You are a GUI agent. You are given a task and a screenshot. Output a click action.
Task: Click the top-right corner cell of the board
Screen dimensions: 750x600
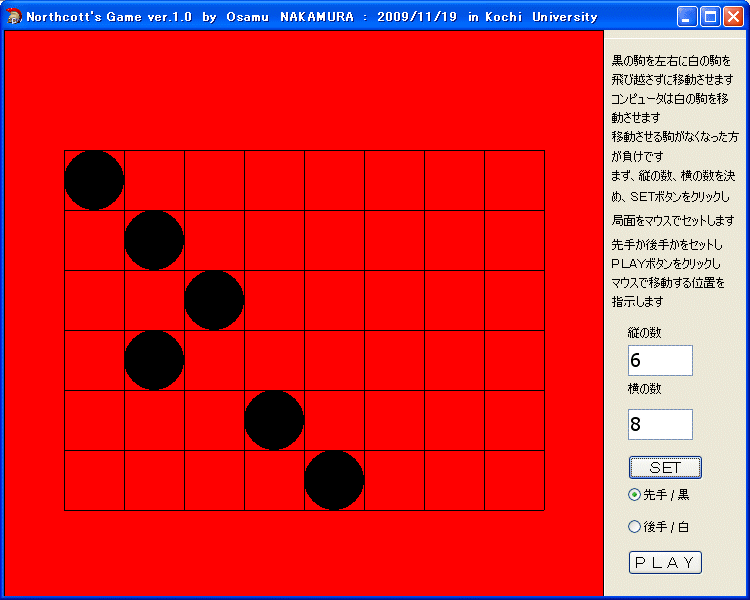[515, 180]
